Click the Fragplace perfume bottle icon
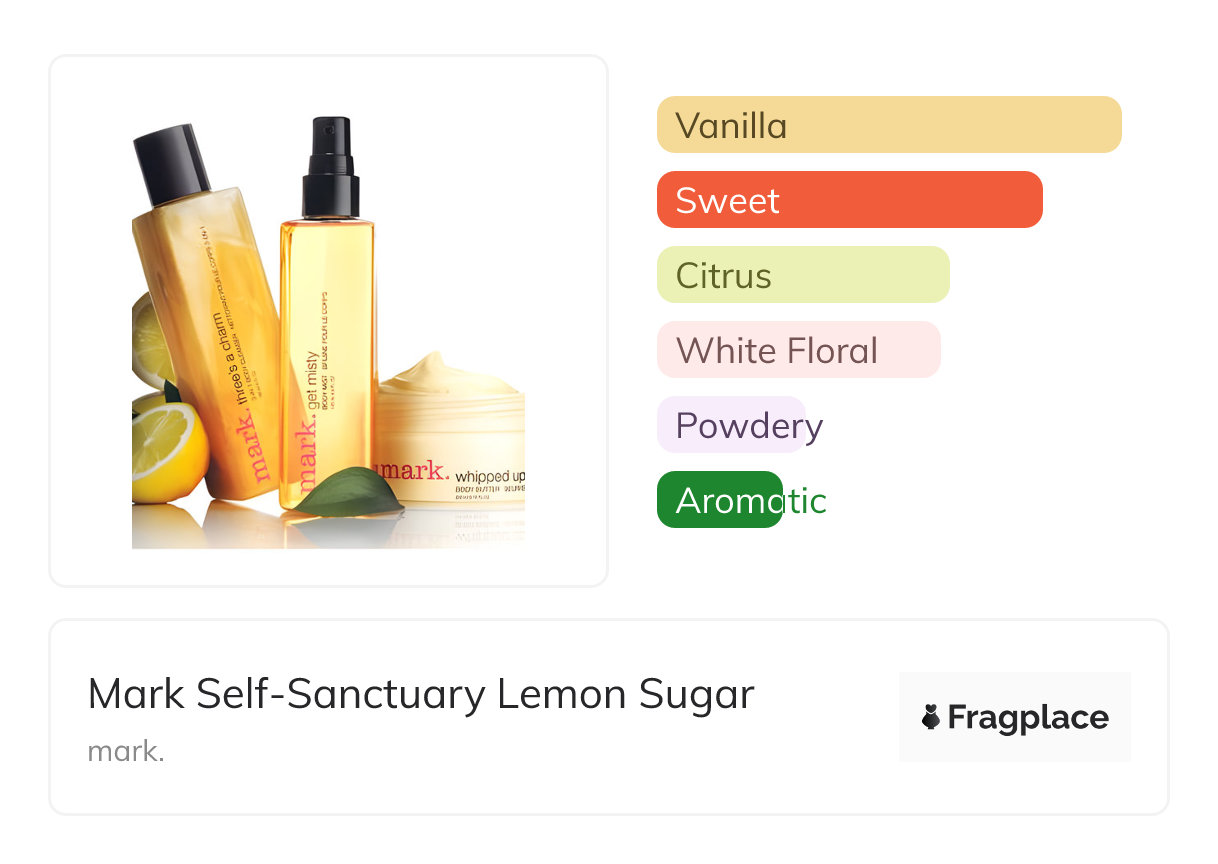This screenshot has height=864, width=1218. tap(931, 717)
